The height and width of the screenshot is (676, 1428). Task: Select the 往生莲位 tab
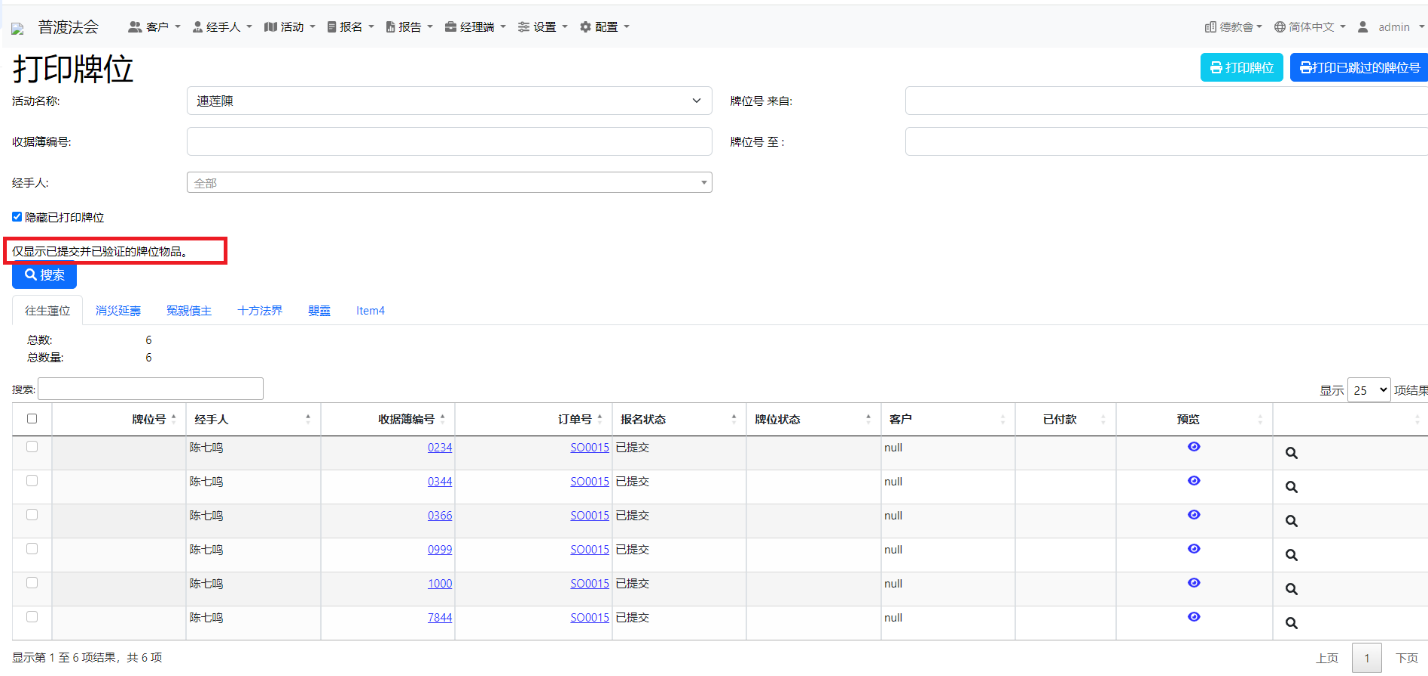[48, 311]
